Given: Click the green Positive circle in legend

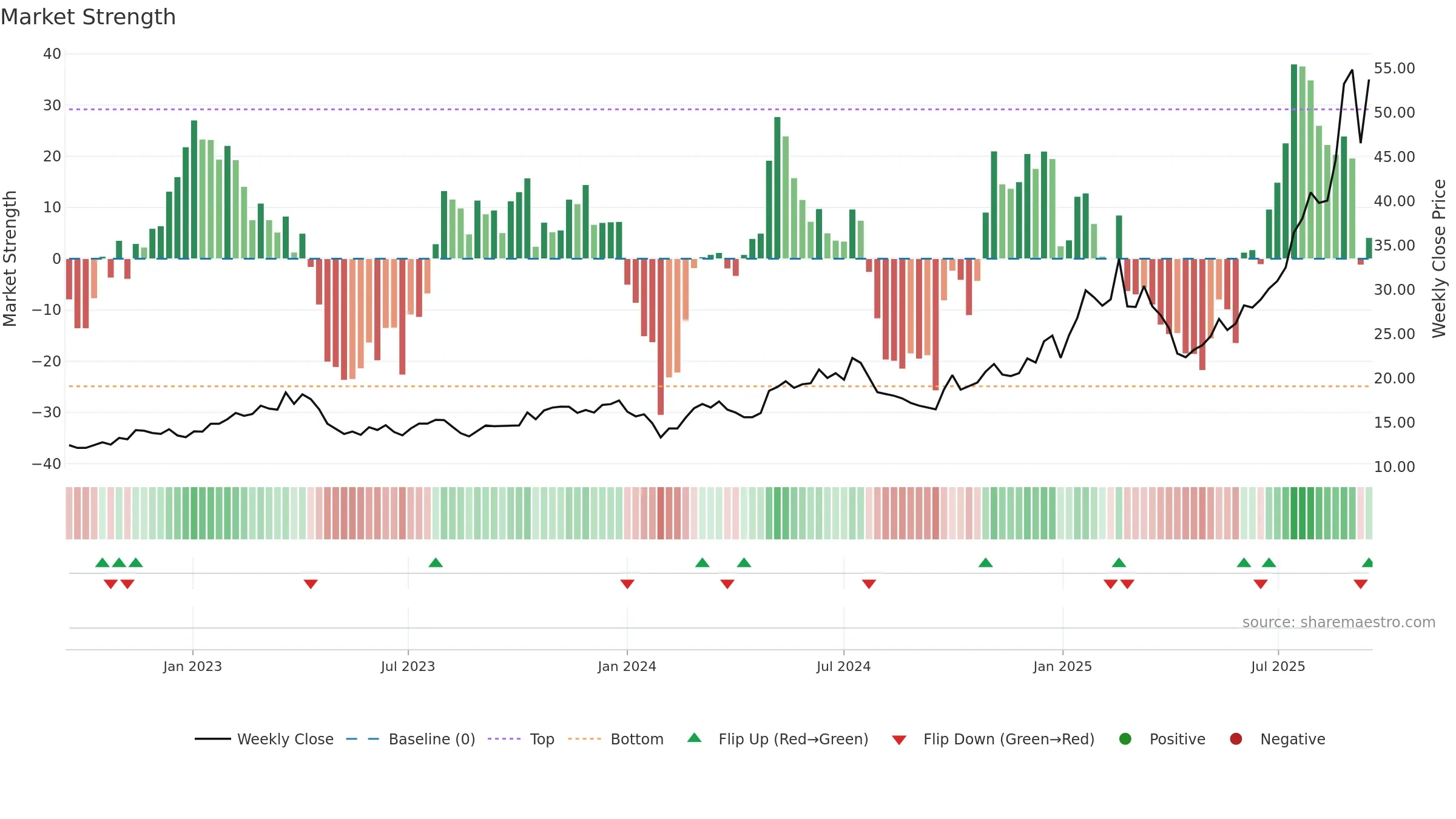Looking at the screenshot, I should click(1125, 739).
